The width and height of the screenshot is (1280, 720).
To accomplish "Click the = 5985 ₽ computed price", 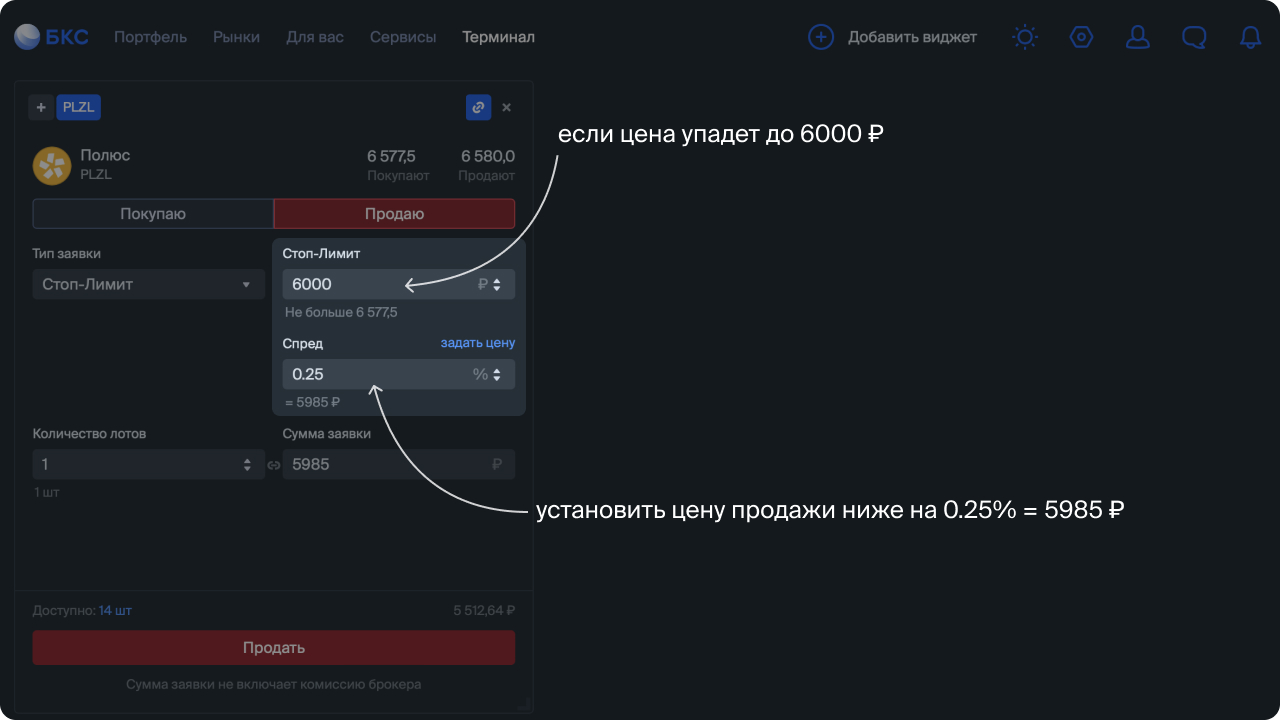I will [312, 402].
